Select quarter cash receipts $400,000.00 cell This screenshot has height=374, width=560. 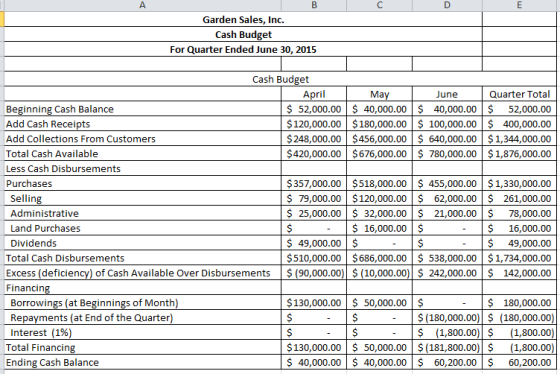click(x=519, y=124)
